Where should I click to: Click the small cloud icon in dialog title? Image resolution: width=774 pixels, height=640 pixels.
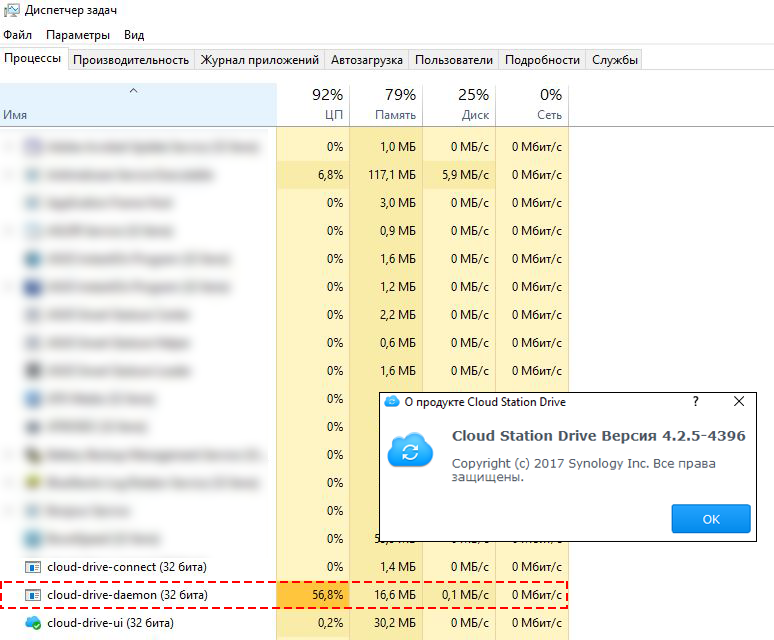point(392,401)
